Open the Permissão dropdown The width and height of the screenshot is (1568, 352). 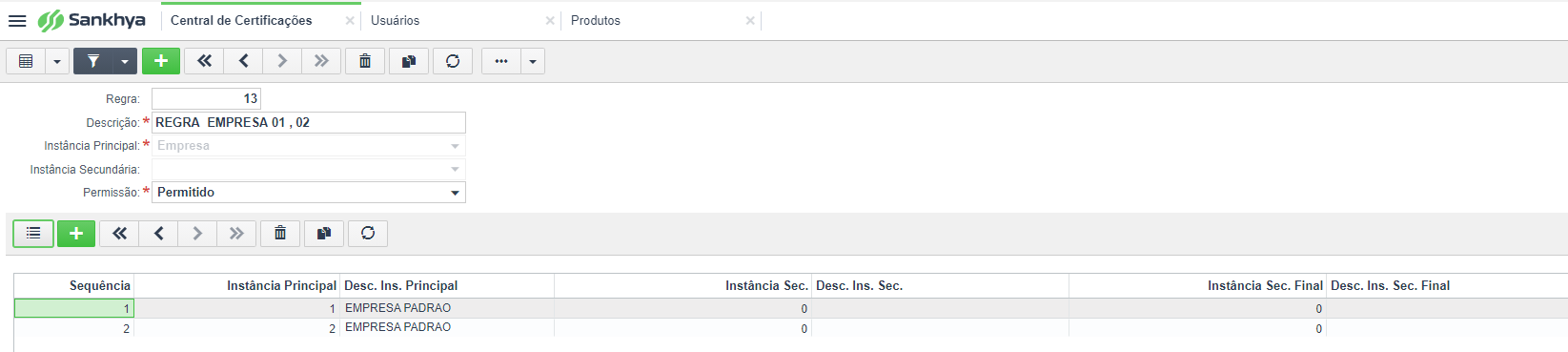pyautogui.click(x=309, y=193)
